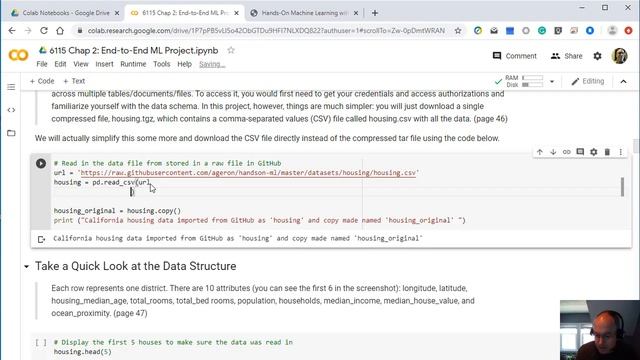Viewport: 640px width, 360px height.
Task: Click the page vertical scrollbar thumb
Action: tap(635, 145)
